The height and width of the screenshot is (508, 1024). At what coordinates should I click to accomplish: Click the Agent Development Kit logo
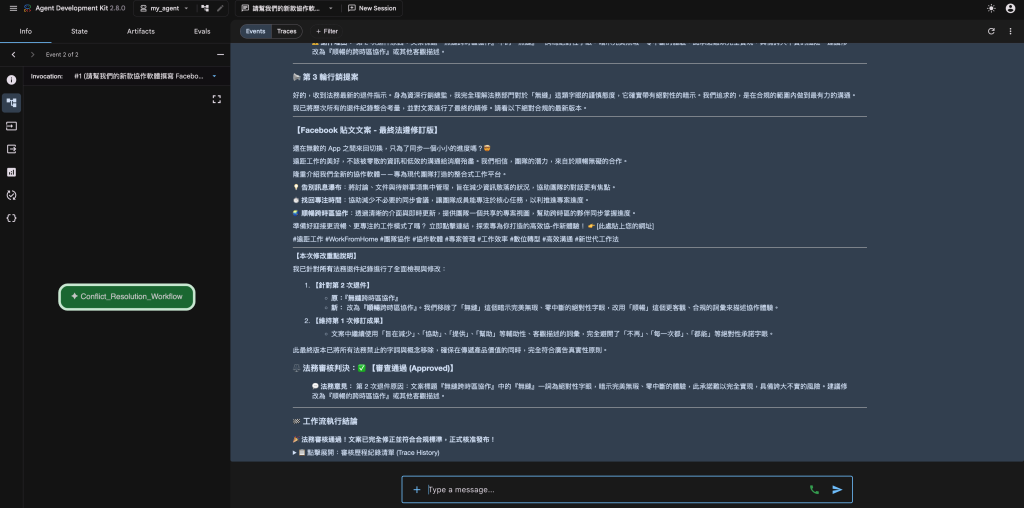28,8
